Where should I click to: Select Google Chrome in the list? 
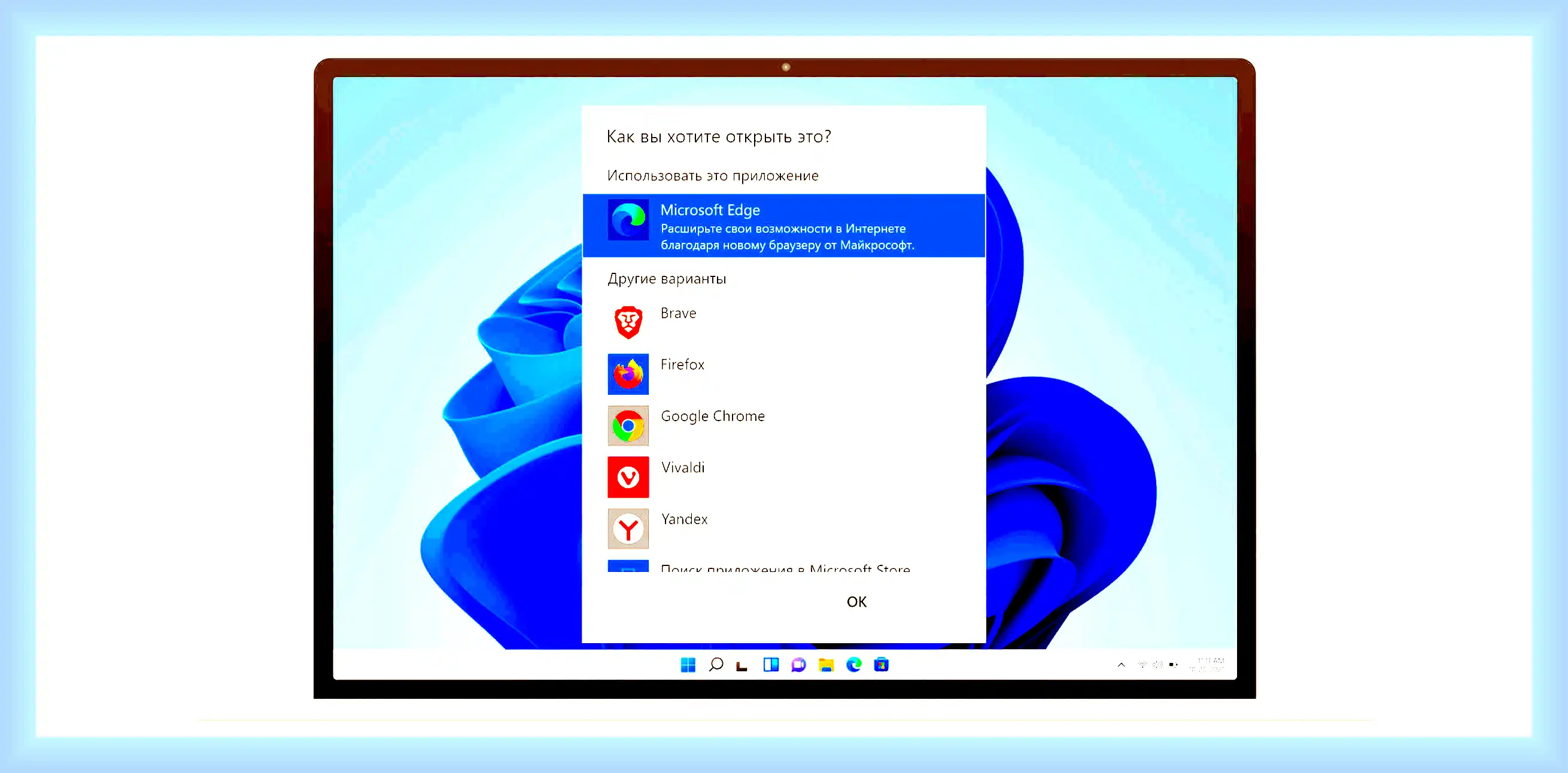click(x=783, y=425)
